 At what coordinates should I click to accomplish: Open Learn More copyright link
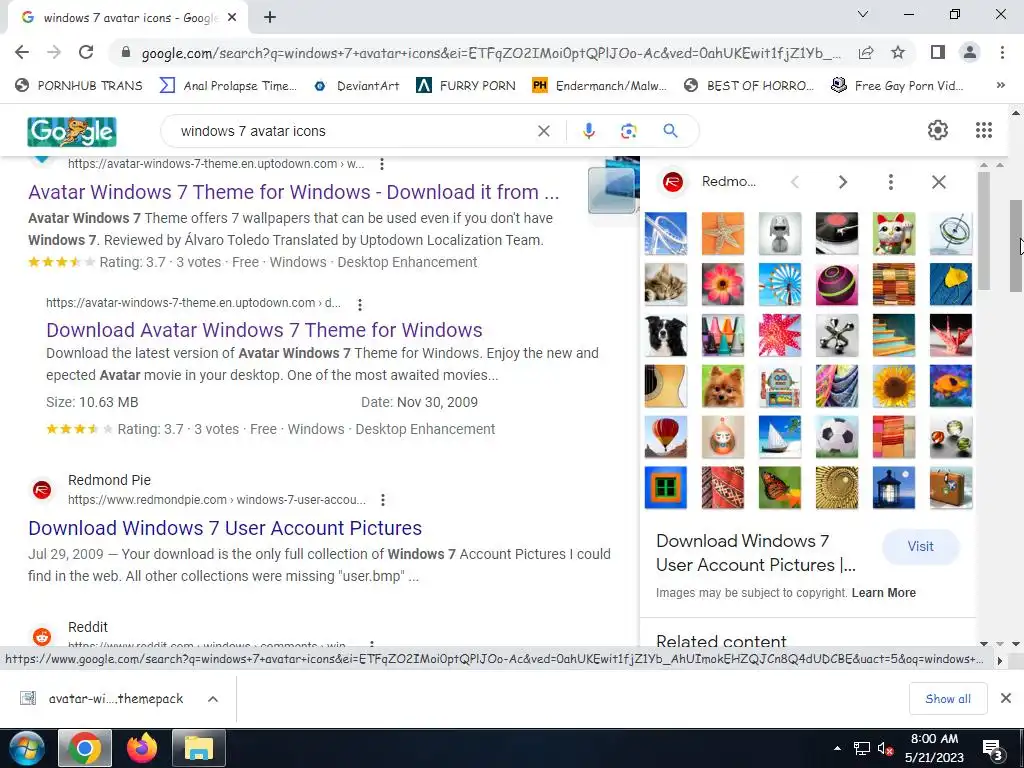click(884, 593)
